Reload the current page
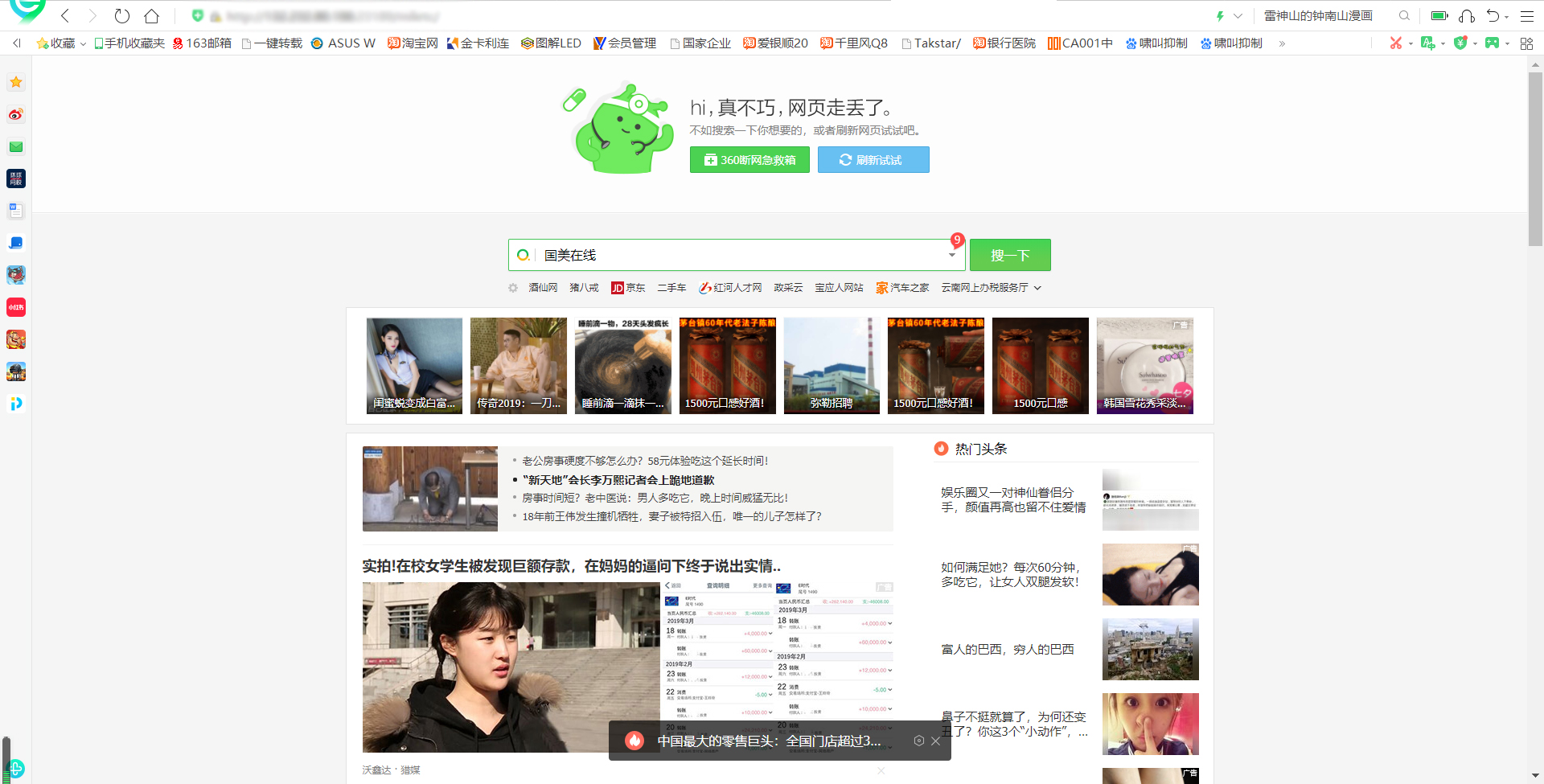Screen dimensions: 1544x784 pyautogui.click(x=122, y=16)
